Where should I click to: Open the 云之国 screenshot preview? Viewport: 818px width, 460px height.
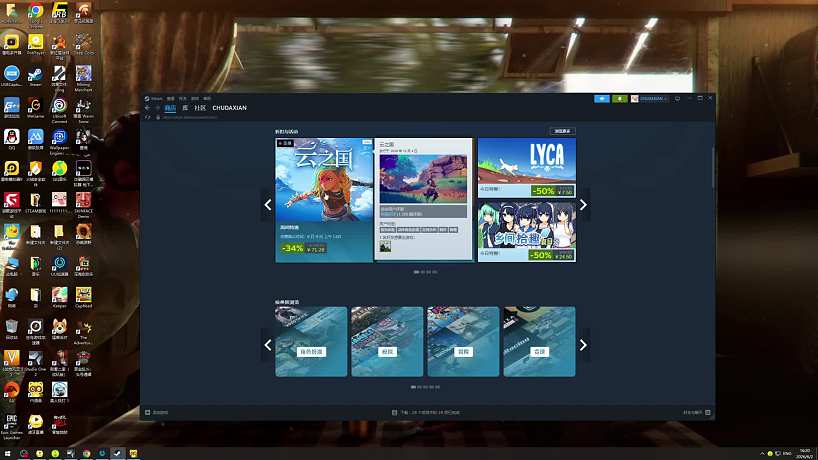[423, 179]
